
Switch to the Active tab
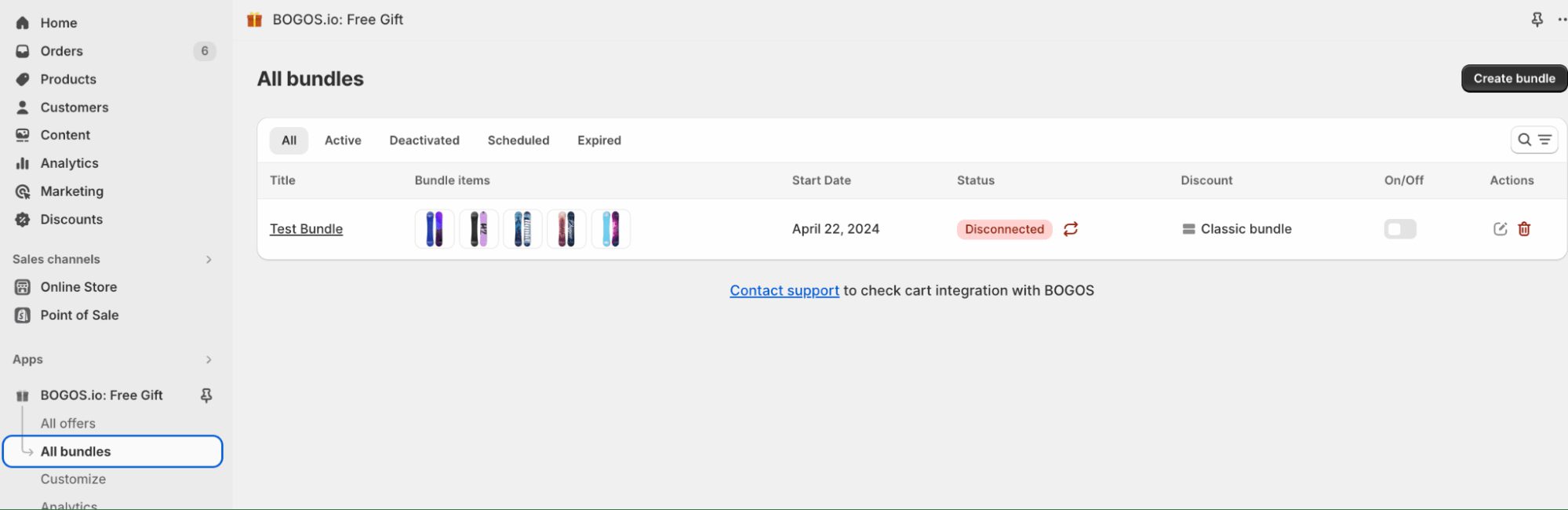pos(343,140)
